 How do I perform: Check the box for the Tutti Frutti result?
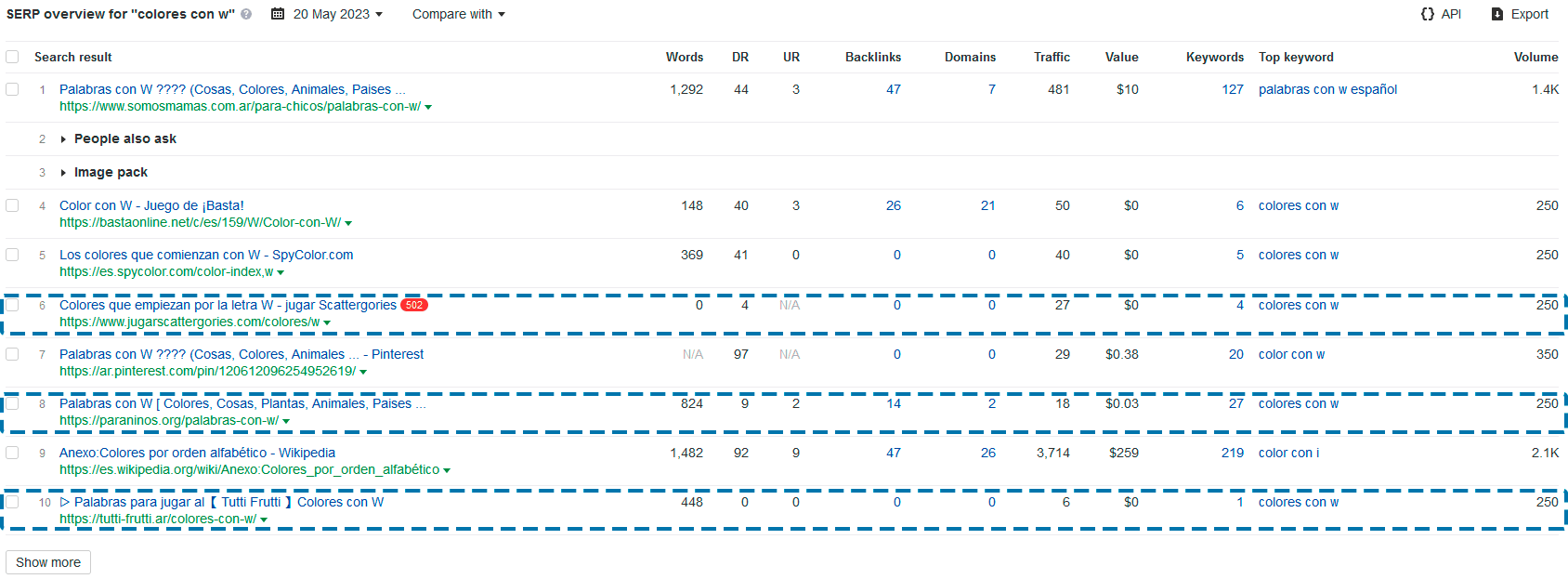click(x=12, y=502)
